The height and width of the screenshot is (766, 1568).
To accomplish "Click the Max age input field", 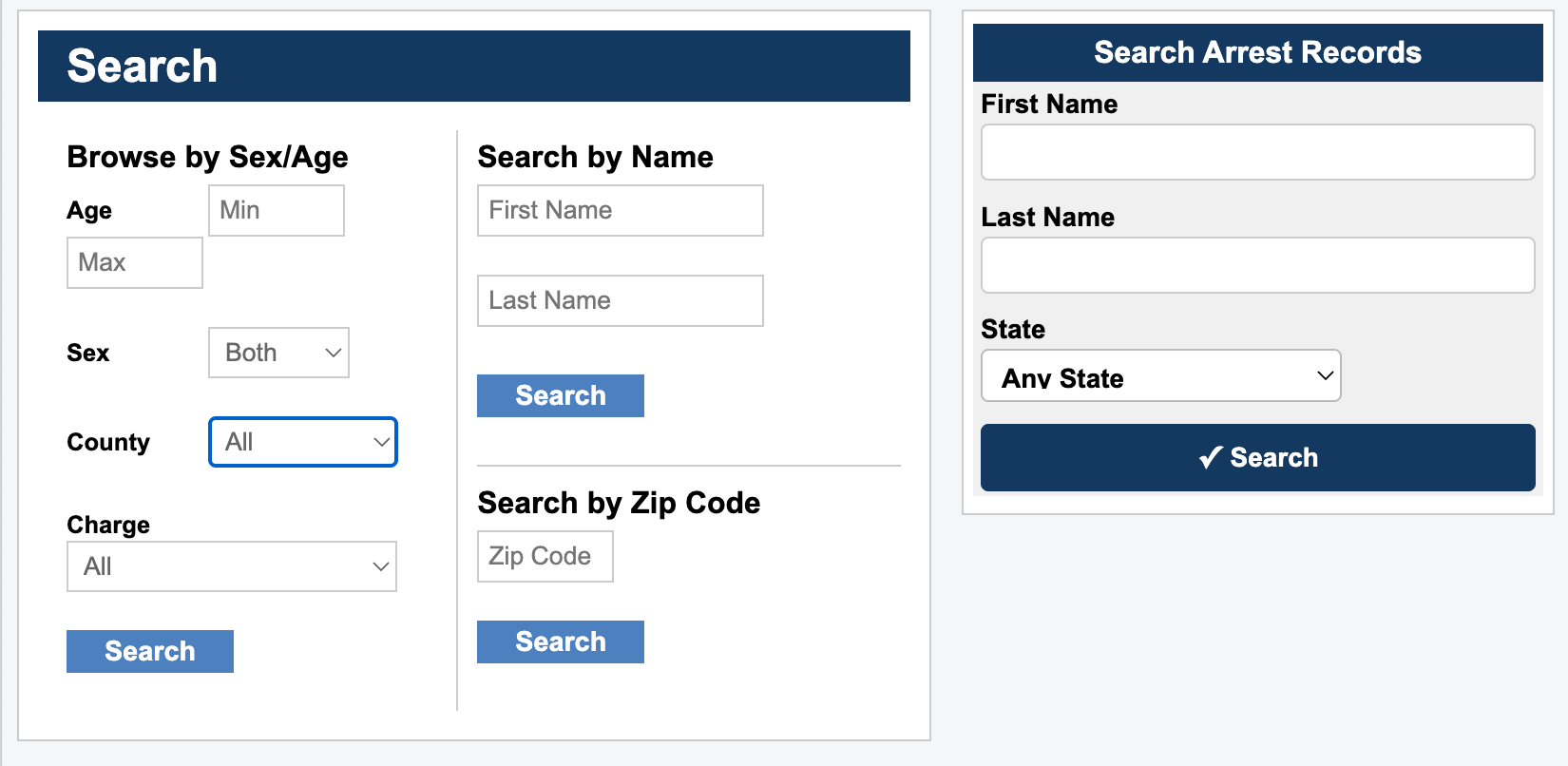I will pos(134,262).
